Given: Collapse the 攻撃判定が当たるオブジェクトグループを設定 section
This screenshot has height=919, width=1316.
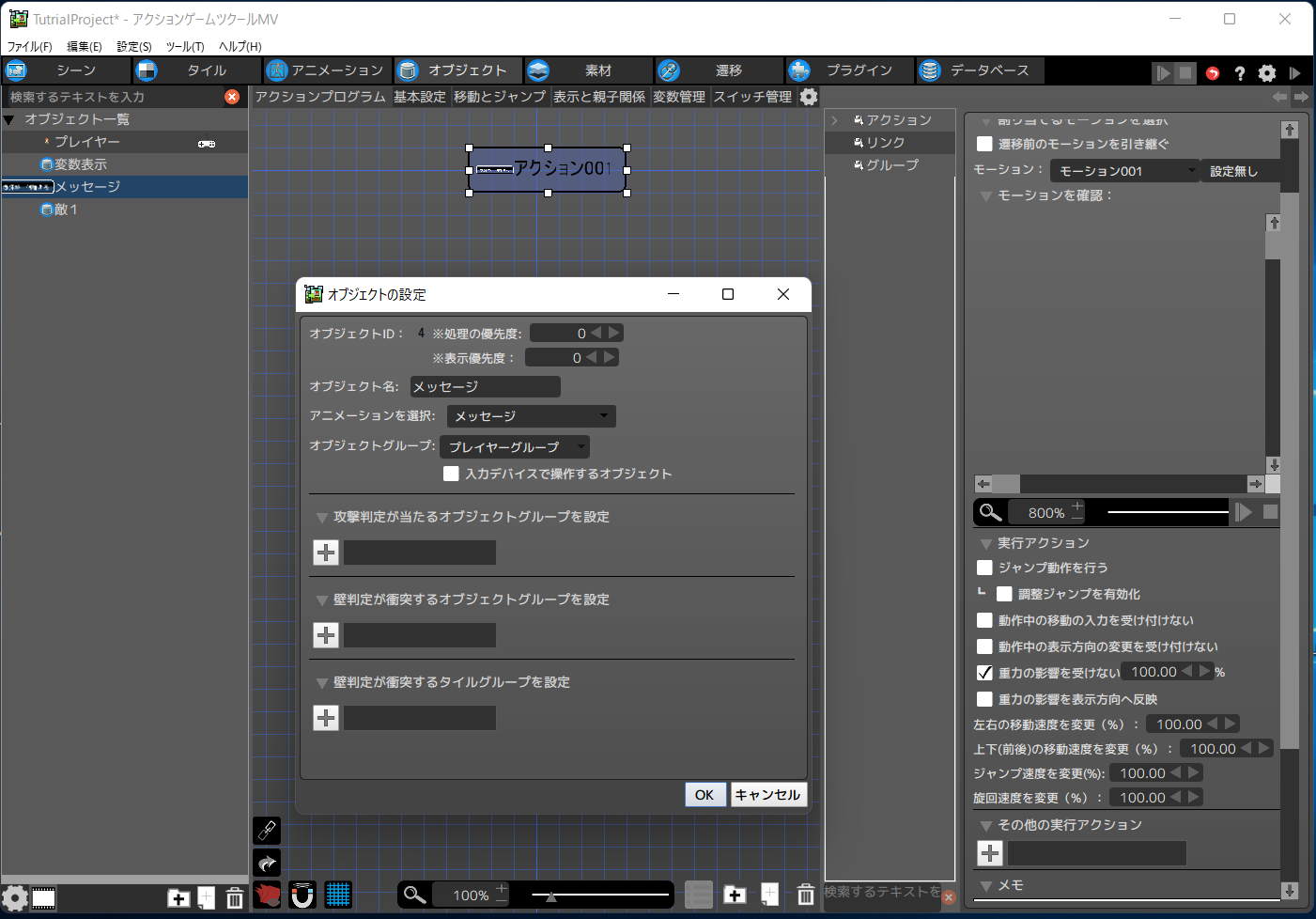Looking at the screenshot, I should (323, 516).
